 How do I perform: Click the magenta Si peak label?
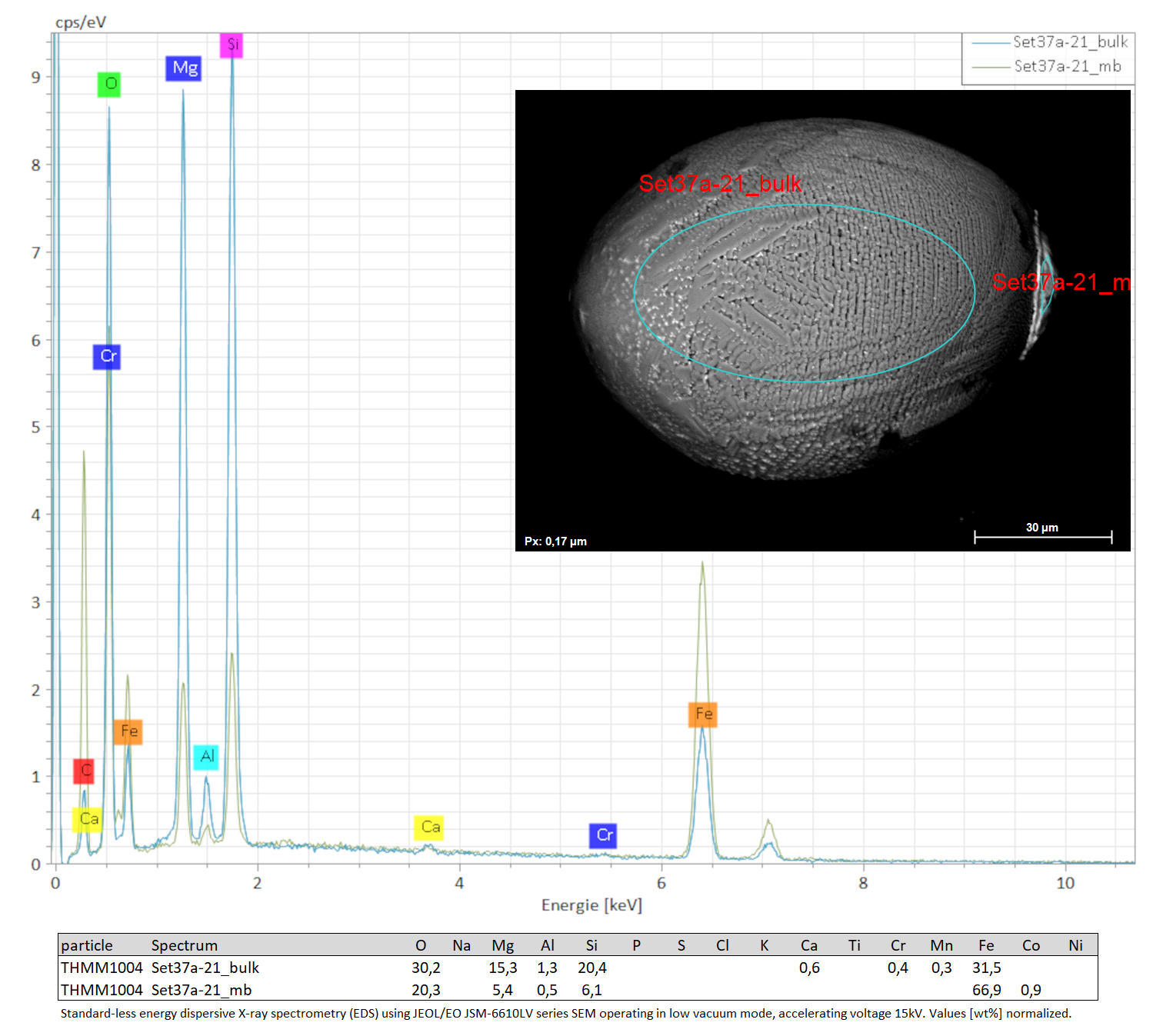coord(231,45)
